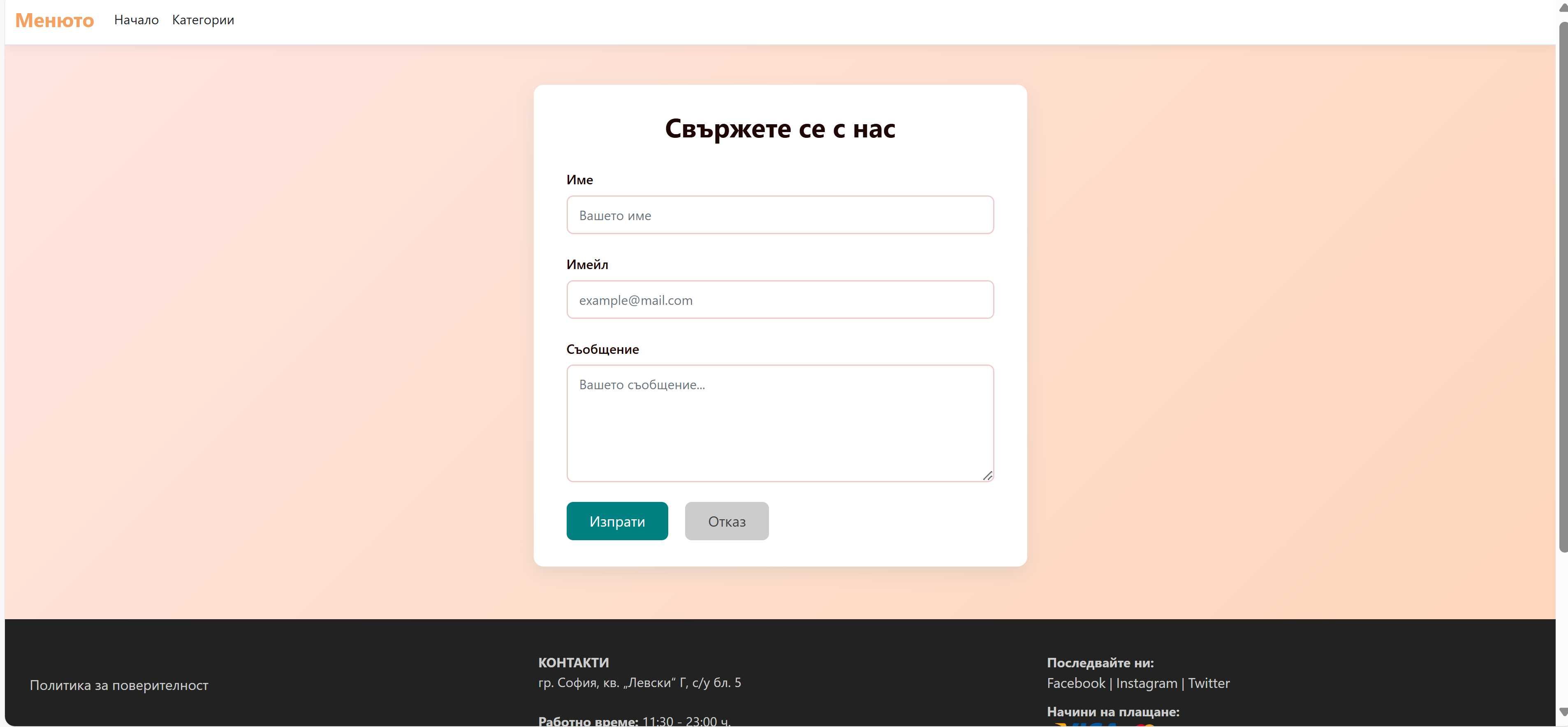Cancel using the Отказ button
1568x727 pixels.
pyautogui.click(x=727, y=521)
